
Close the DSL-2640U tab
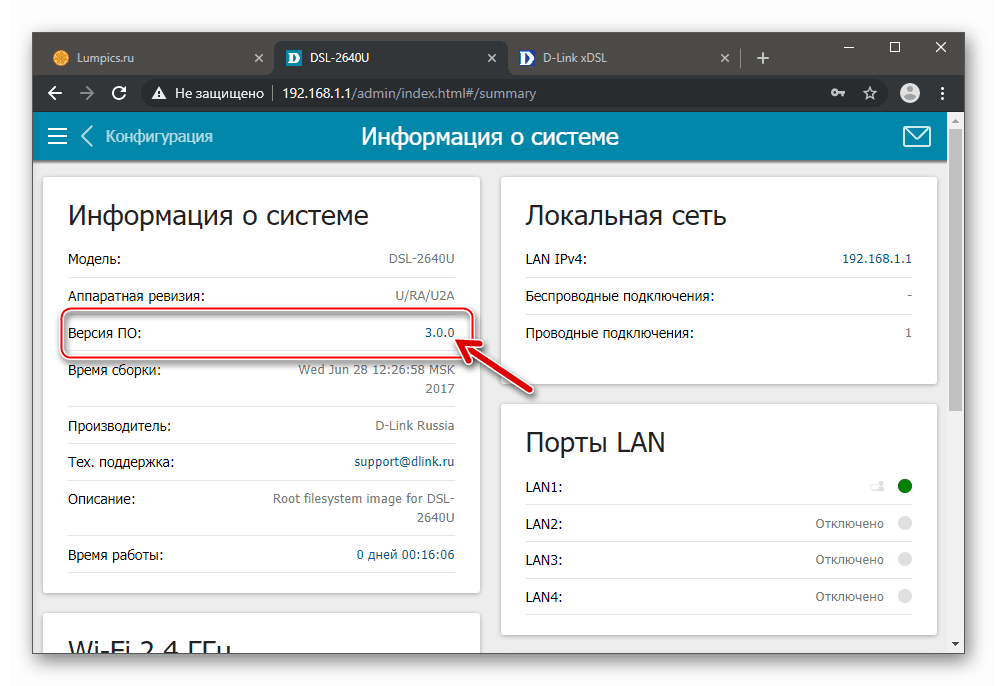point(492,58)
